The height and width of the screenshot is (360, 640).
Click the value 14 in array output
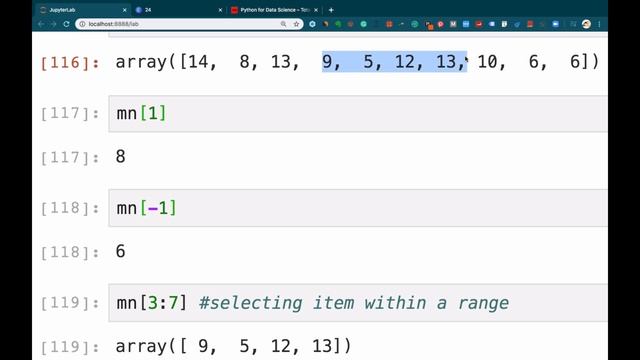click(198, 62)
